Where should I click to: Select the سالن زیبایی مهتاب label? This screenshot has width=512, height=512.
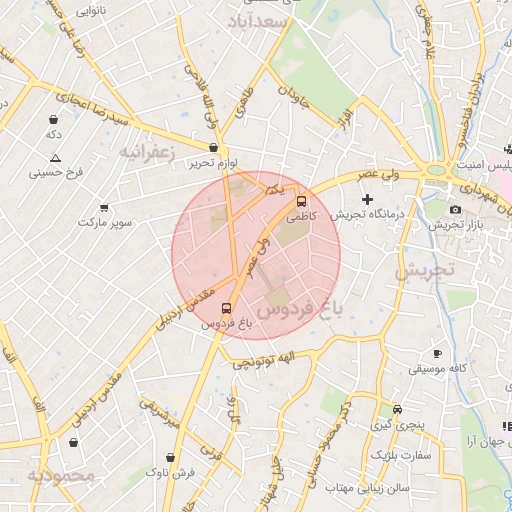point(367,489)
